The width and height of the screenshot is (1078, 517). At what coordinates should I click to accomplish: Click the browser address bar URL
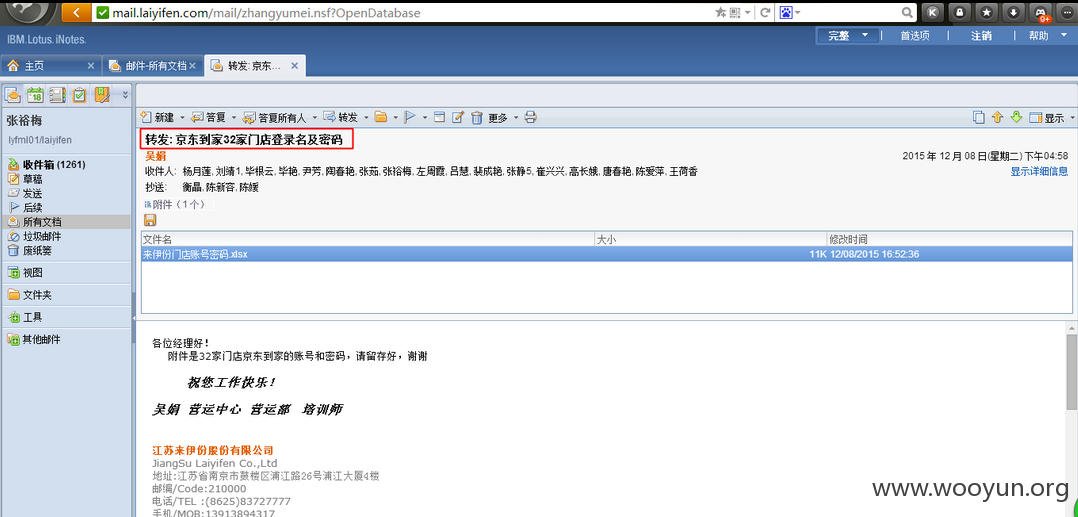coord(268,12)
